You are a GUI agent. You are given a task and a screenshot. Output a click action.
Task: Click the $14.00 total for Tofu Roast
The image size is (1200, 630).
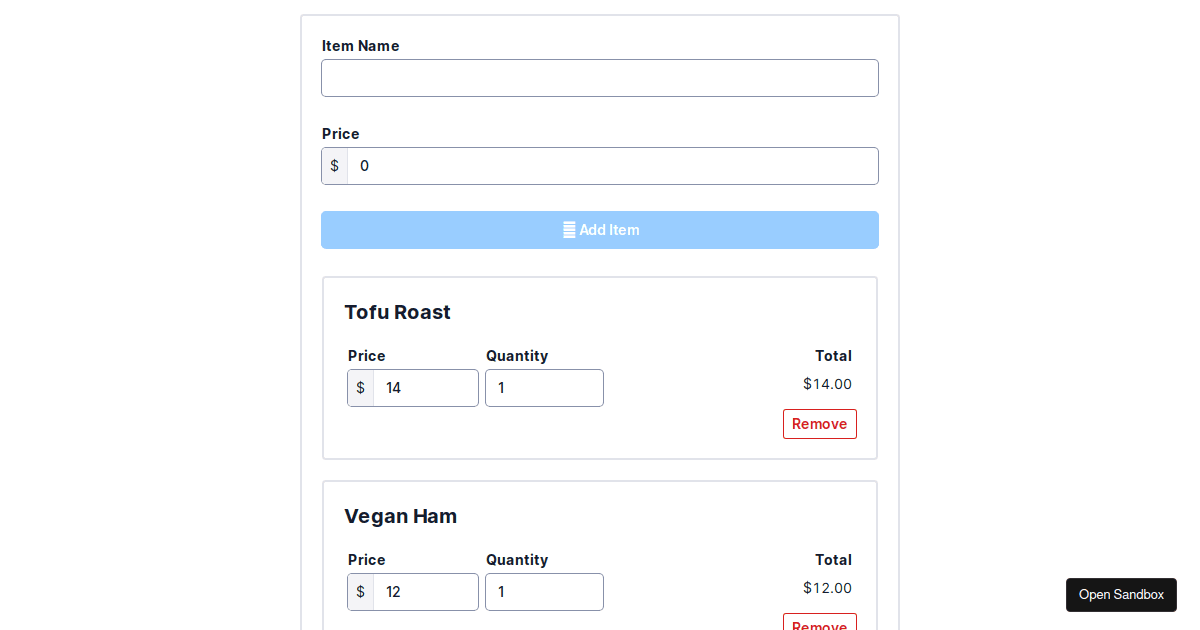point(827,384)
